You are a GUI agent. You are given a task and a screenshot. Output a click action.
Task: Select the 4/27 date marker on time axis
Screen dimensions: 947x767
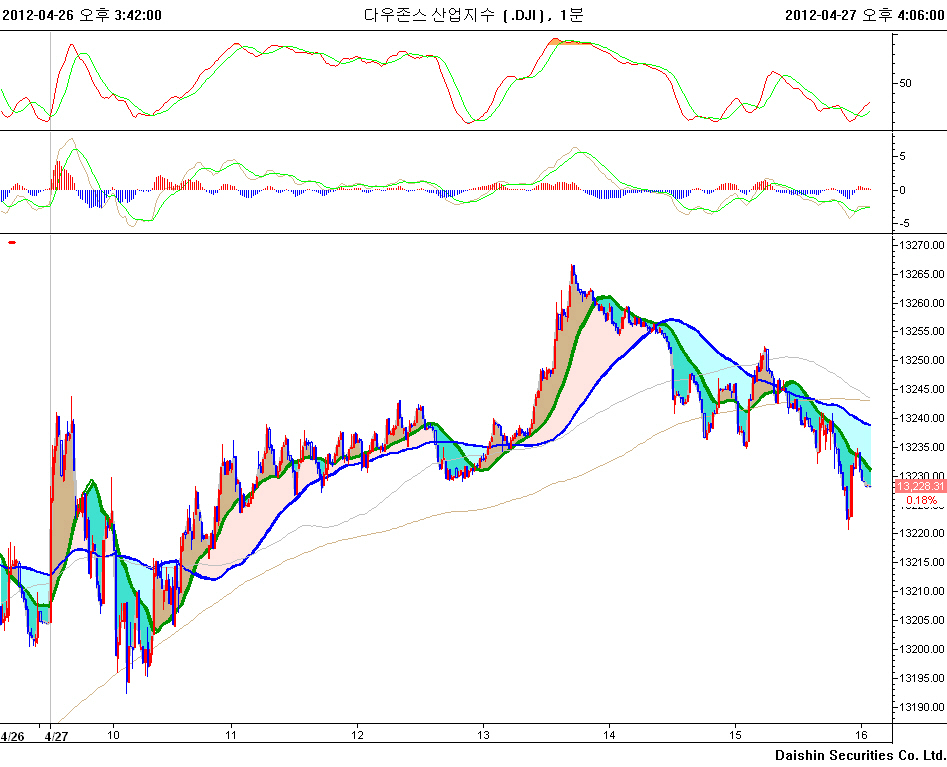56,736
